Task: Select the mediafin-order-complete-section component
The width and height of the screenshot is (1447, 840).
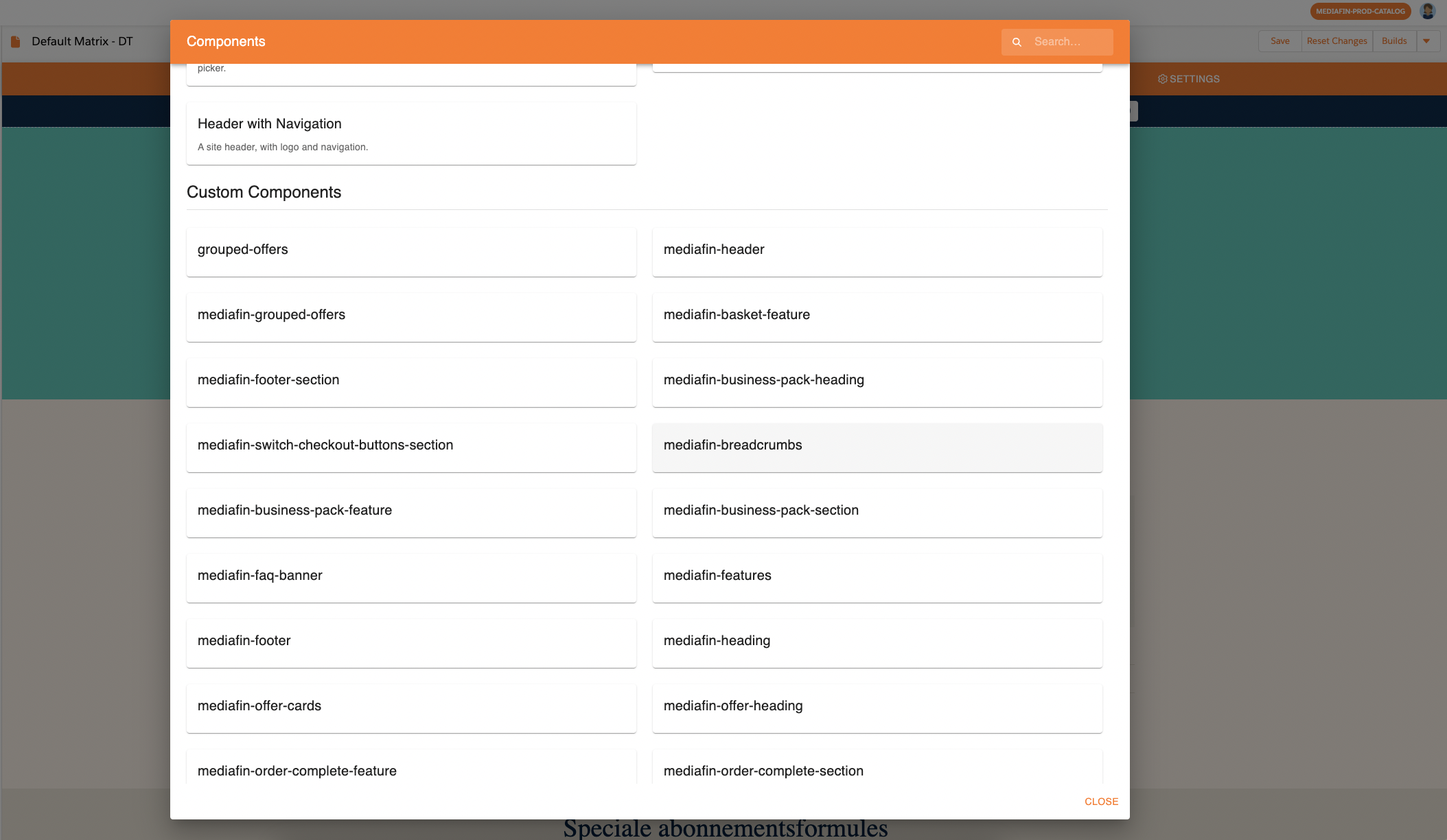Action: coord(877,767)
